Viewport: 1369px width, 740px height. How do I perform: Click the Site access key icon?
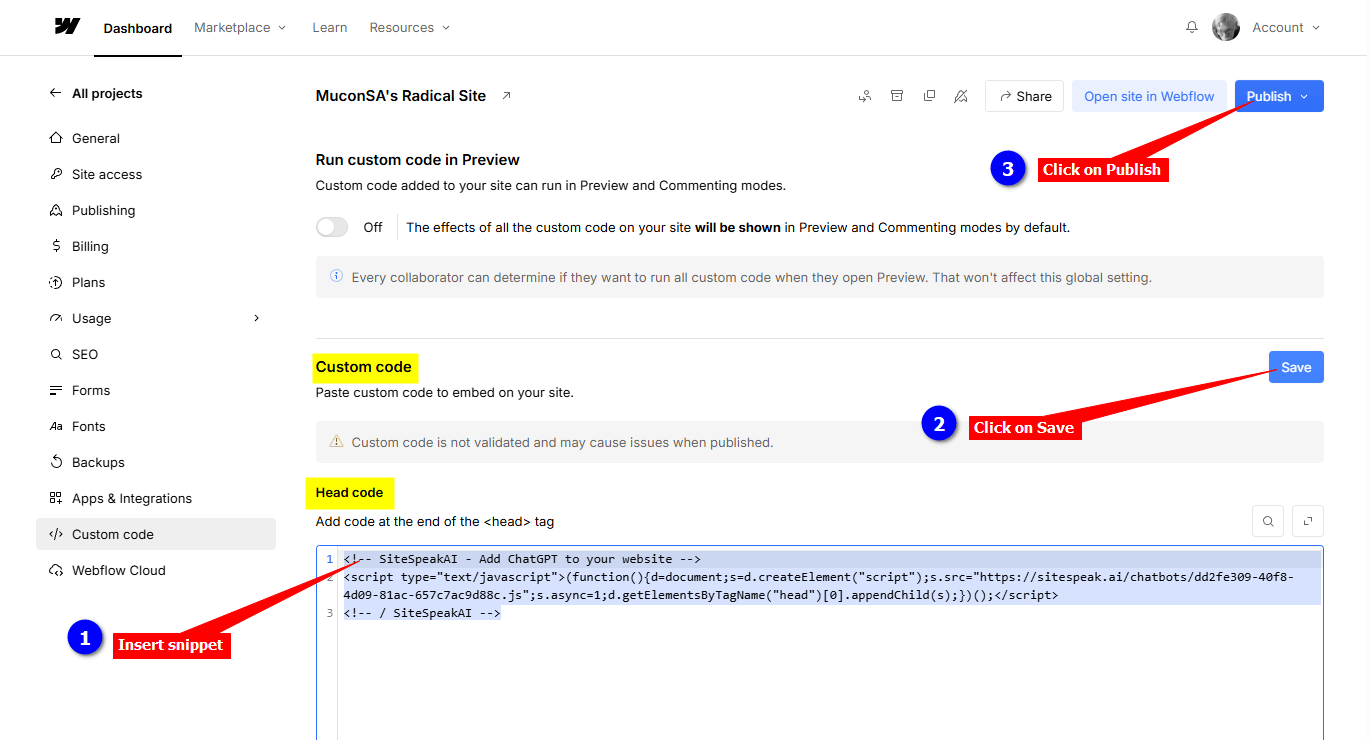tap(56, 174)
